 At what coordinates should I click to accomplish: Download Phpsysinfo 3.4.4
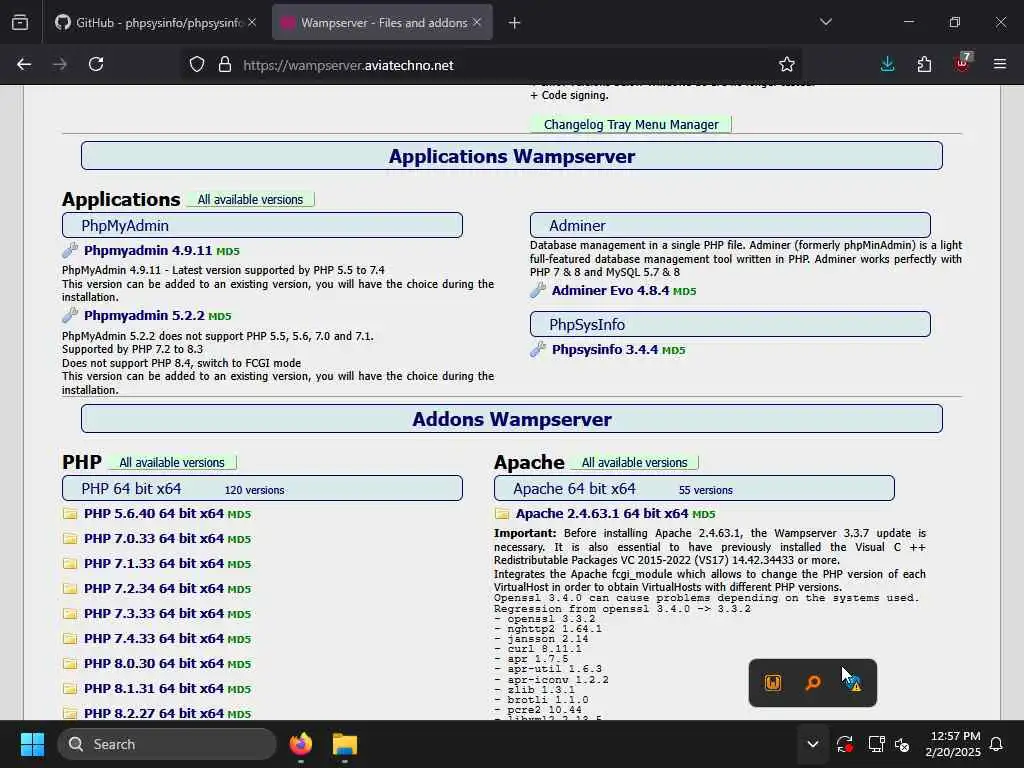tap(605, 349)
